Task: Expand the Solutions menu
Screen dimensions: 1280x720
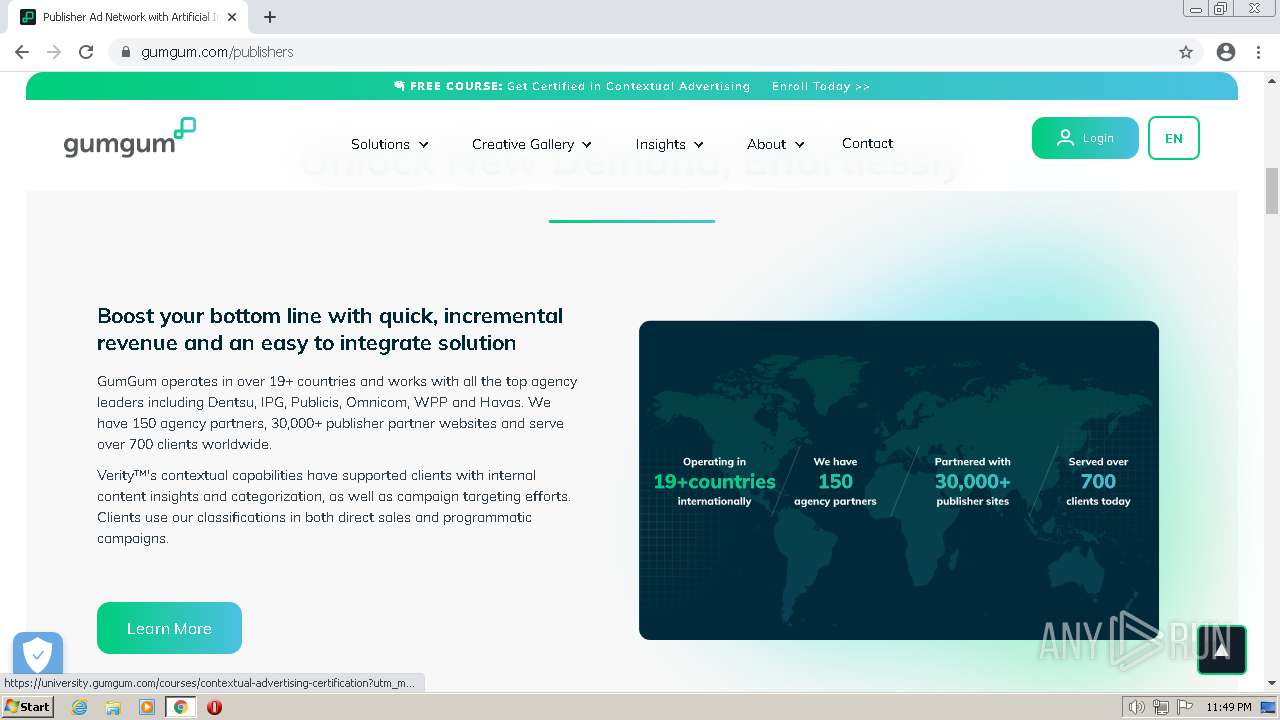Action: tap(389, 144)
